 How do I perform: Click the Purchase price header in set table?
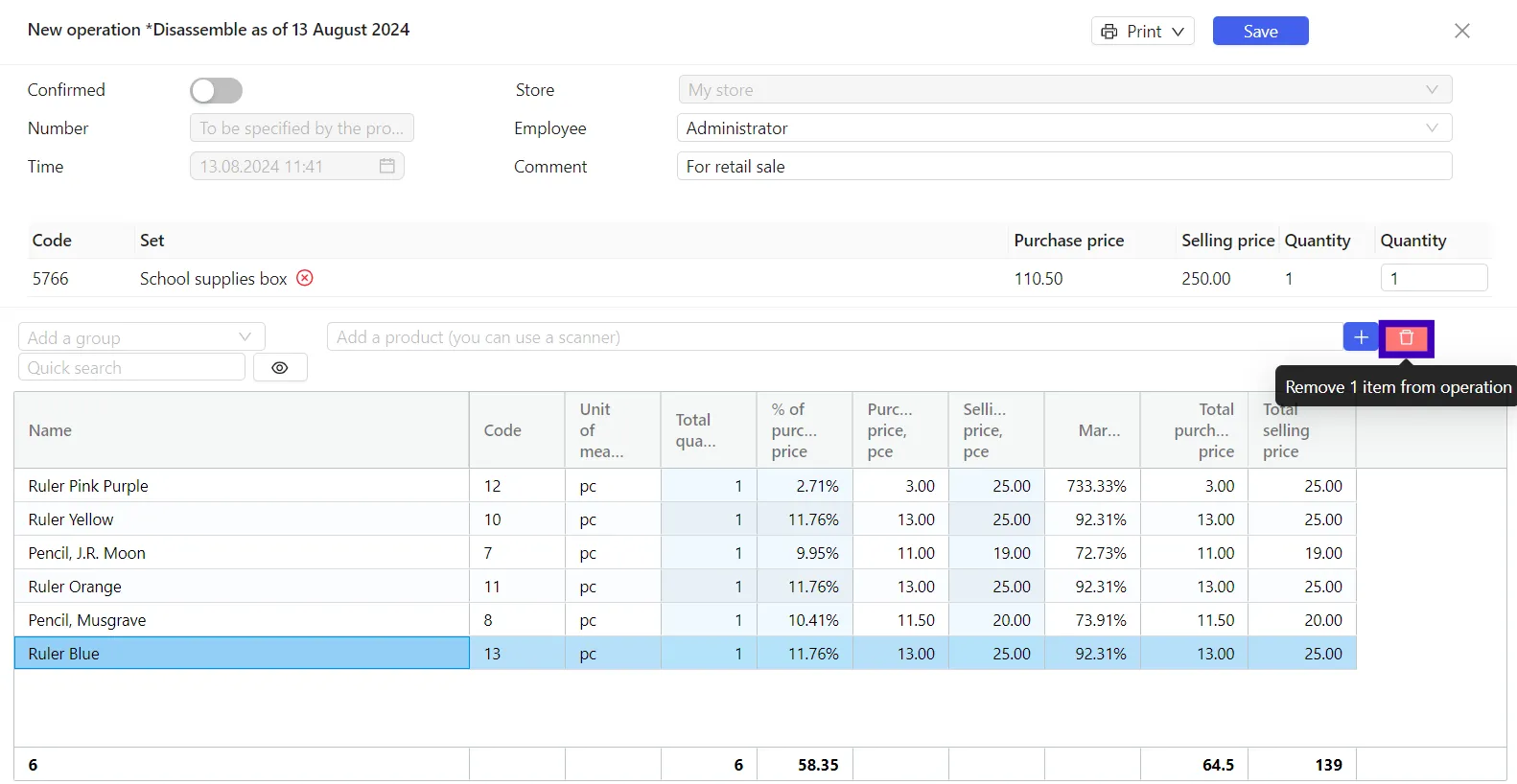pyautogui.click(x=1068, y=241)
